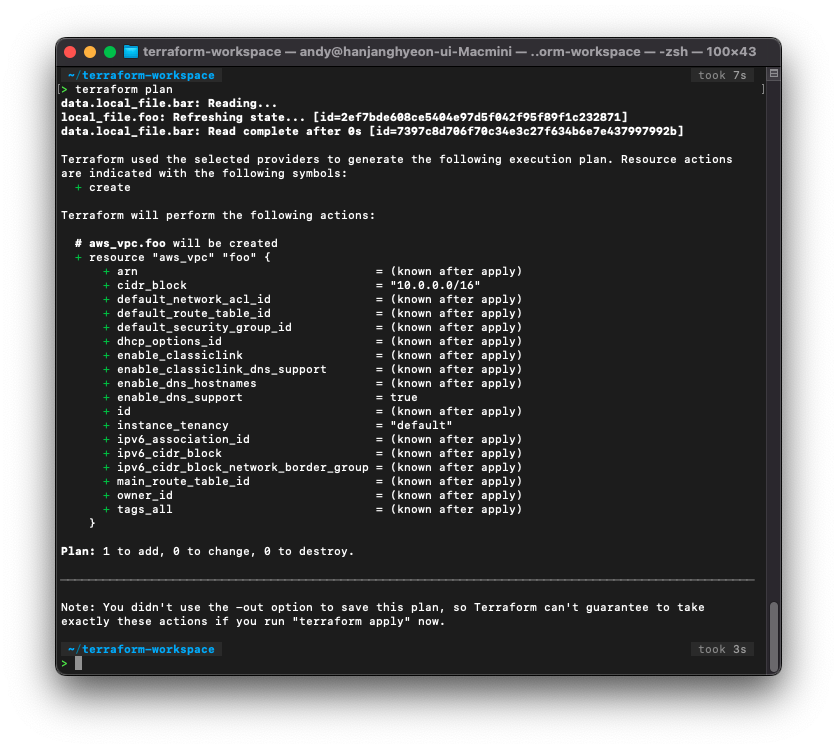Click the 'data.local_file.bar: Reading...' line
The width and height of the screenshot is (837, 749).
(169, 103)
